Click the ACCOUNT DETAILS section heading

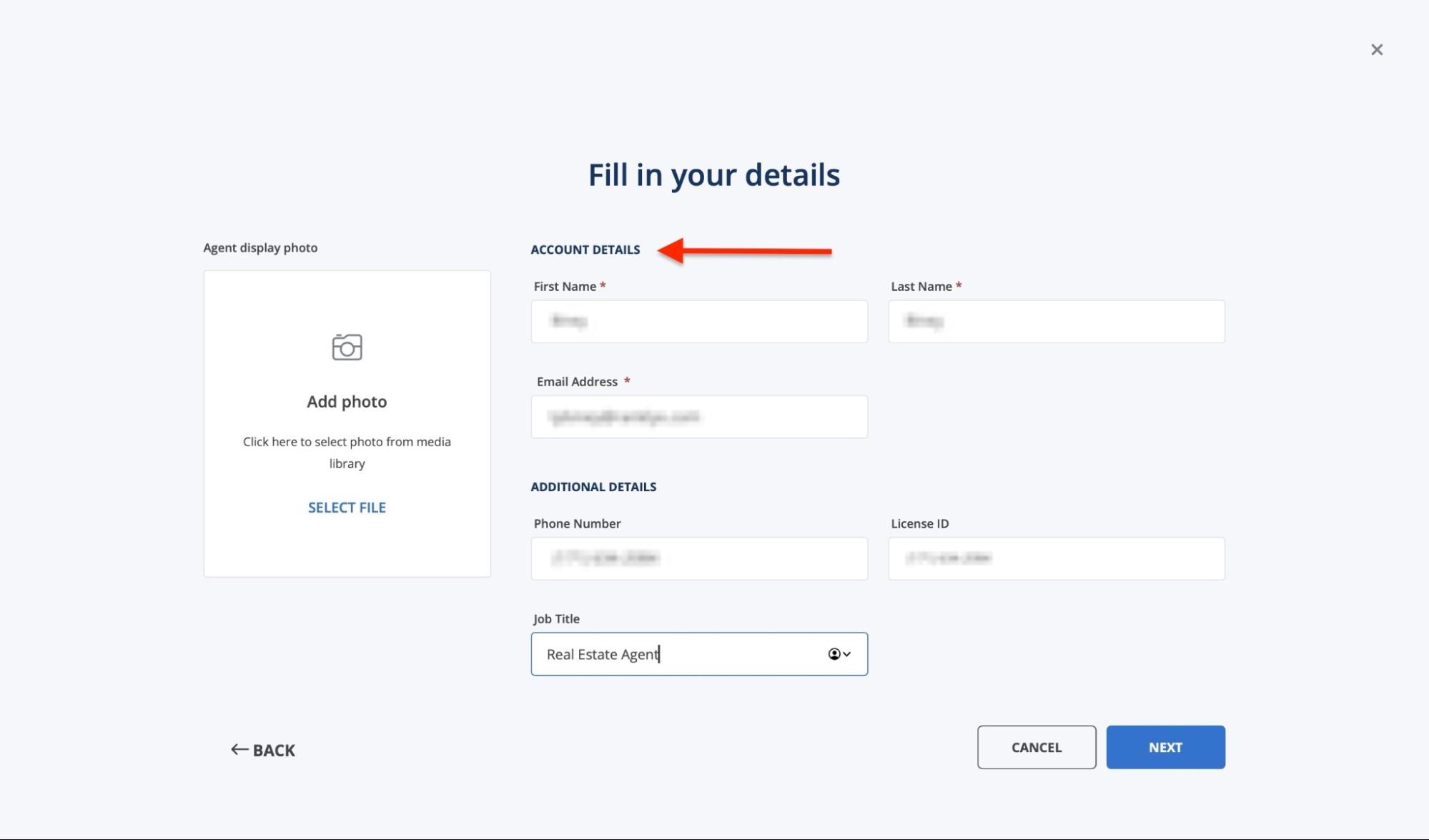[x=585, y=249]
